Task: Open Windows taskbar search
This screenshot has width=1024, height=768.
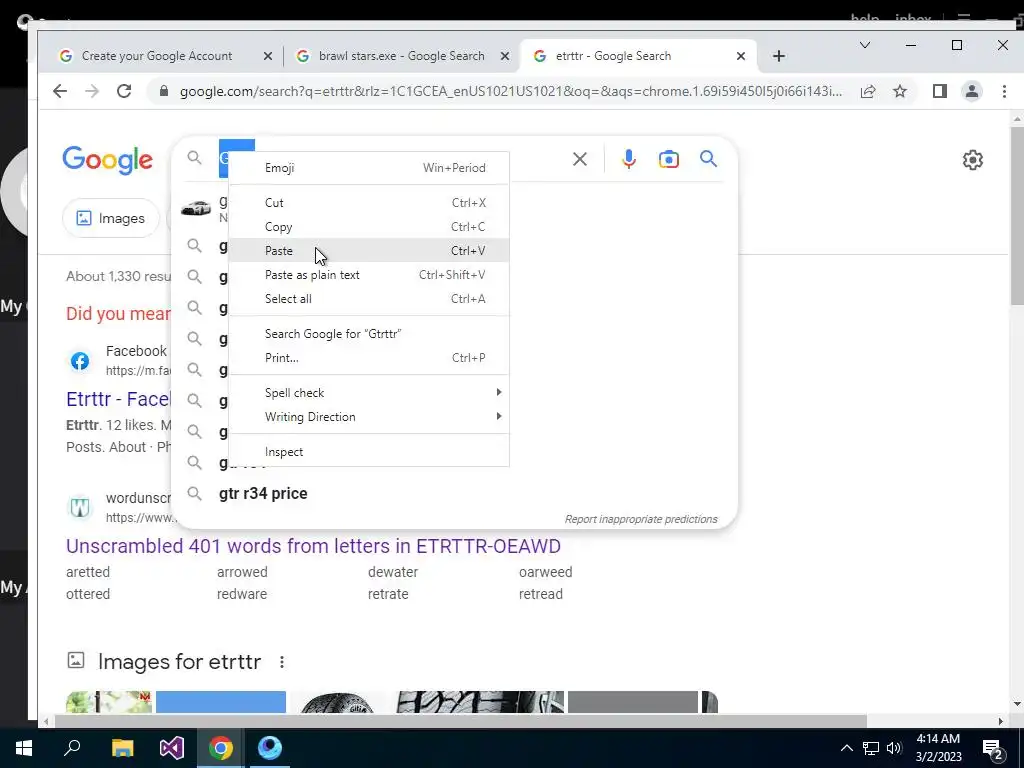Action: [x=72, y=747]
